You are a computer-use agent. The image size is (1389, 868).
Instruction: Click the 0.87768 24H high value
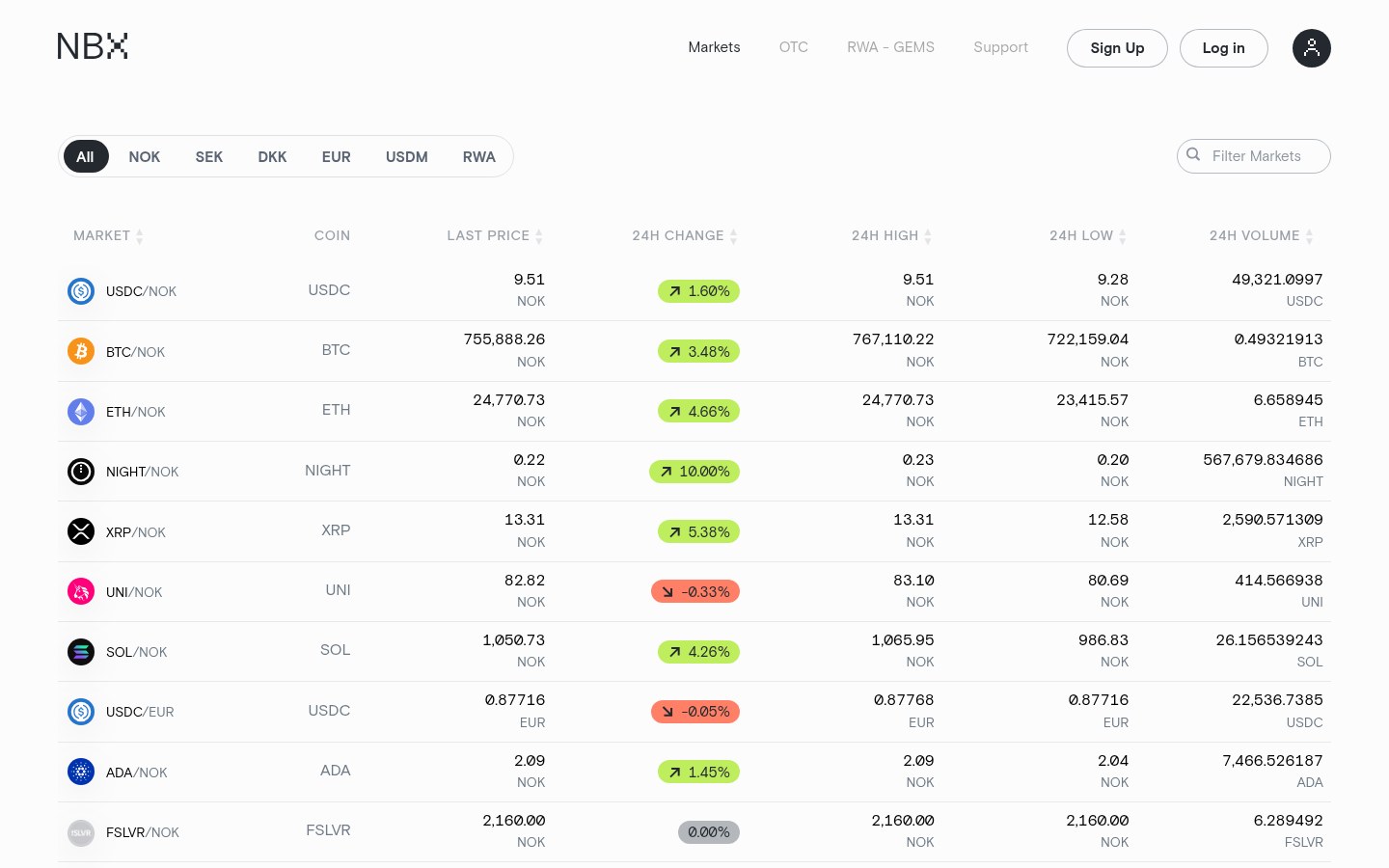904,700
